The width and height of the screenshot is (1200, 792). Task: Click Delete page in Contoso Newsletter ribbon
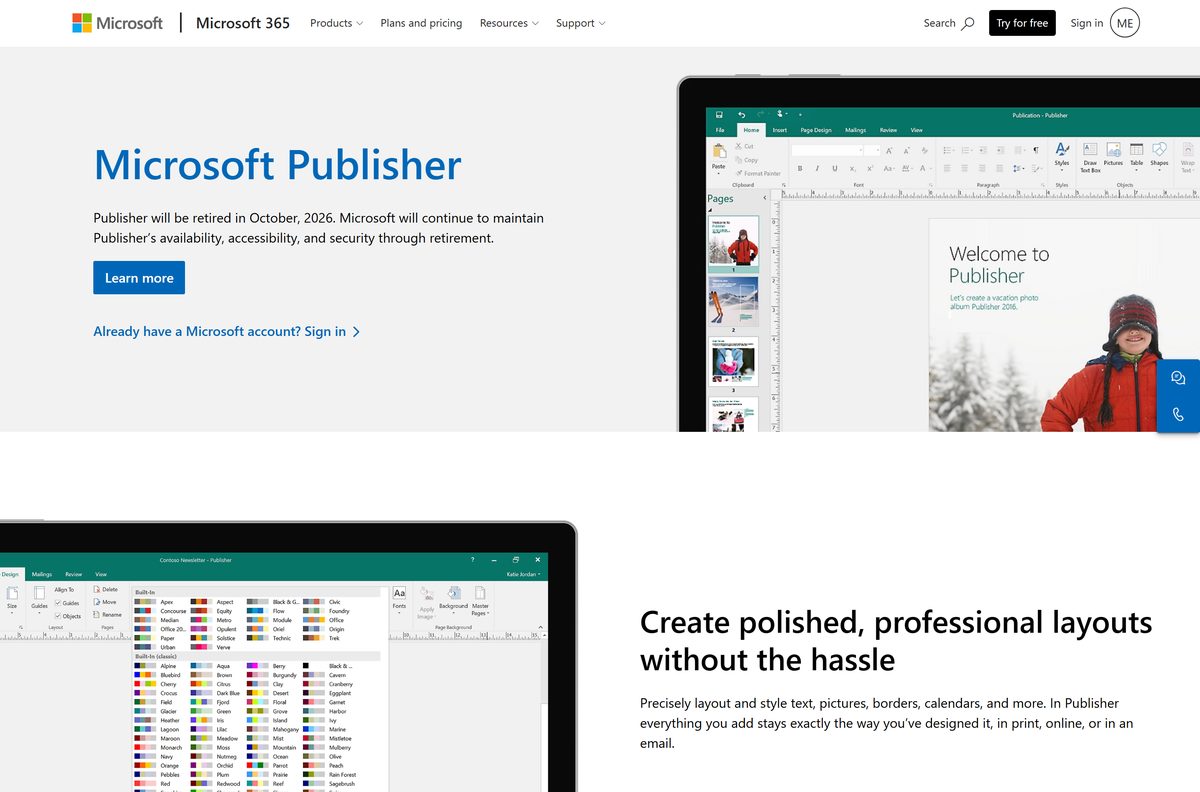105,589
